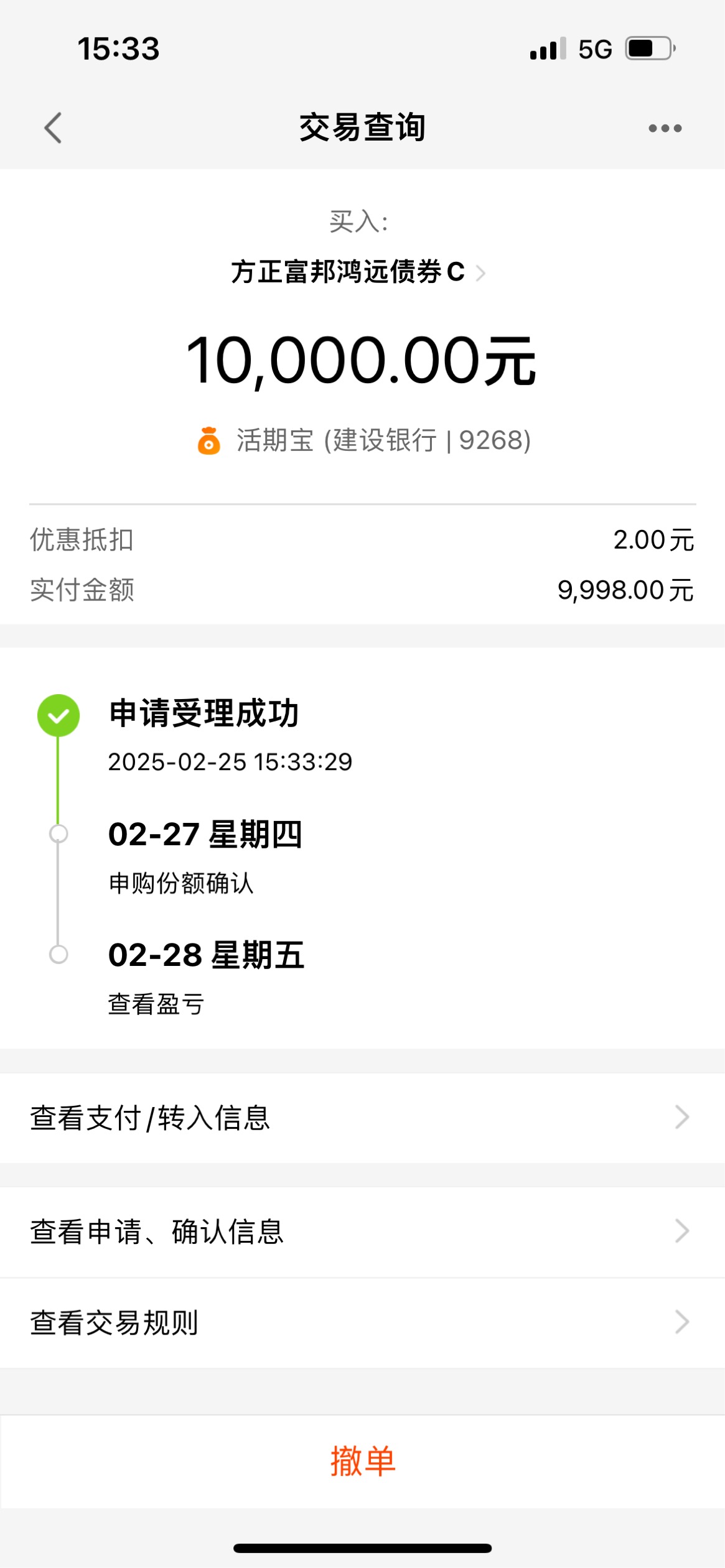Open fund 方正富邦鸿远债券C details
The height and width of the screenshot is (1568, 725).
click(x=348, y=272)
